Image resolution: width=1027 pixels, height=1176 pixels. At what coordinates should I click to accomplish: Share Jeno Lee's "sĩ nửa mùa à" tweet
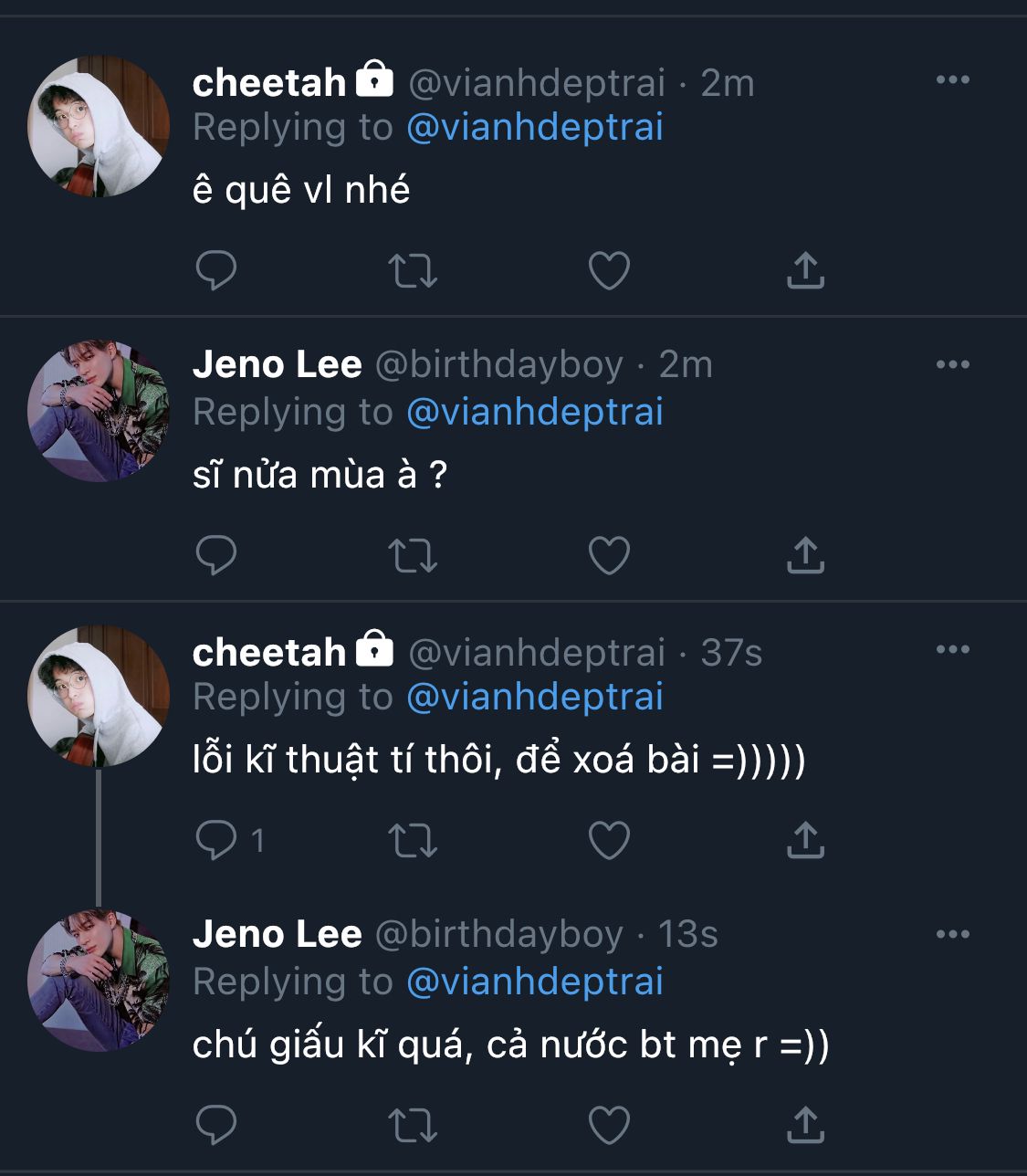(x=805, y=555)
